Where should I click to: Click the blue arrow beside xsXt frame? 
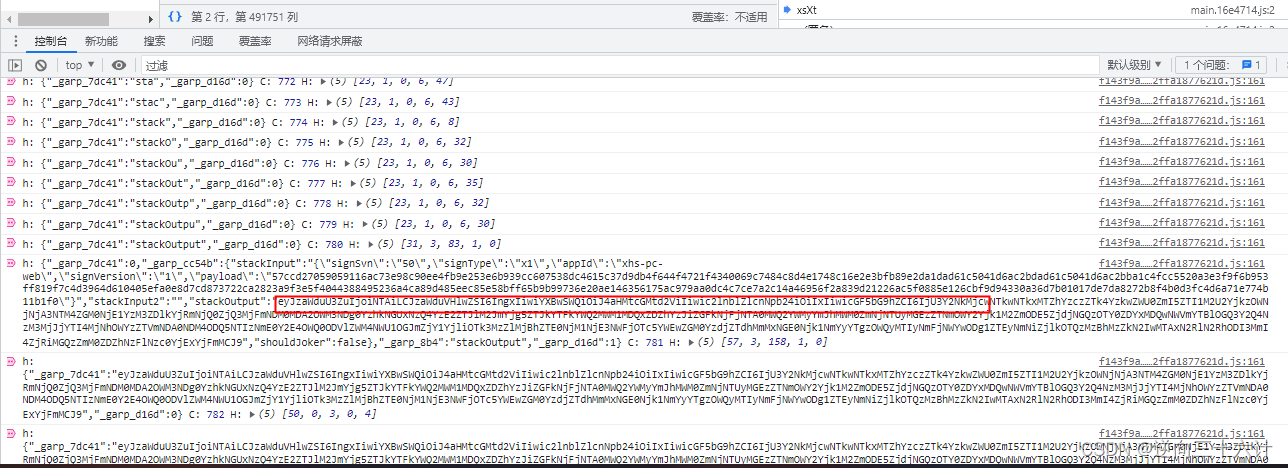point(787,9)
